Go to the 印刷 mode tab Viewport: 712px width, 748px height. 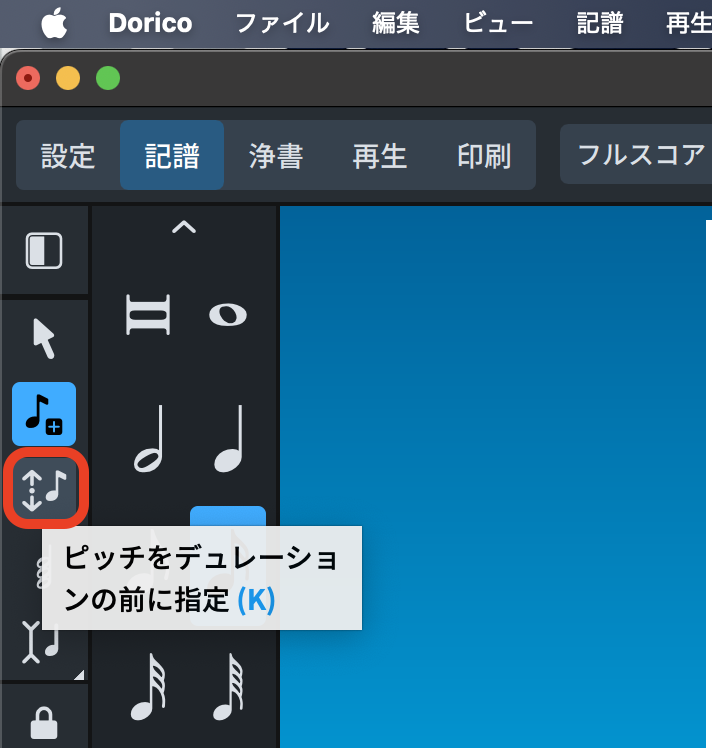(484, 156)
